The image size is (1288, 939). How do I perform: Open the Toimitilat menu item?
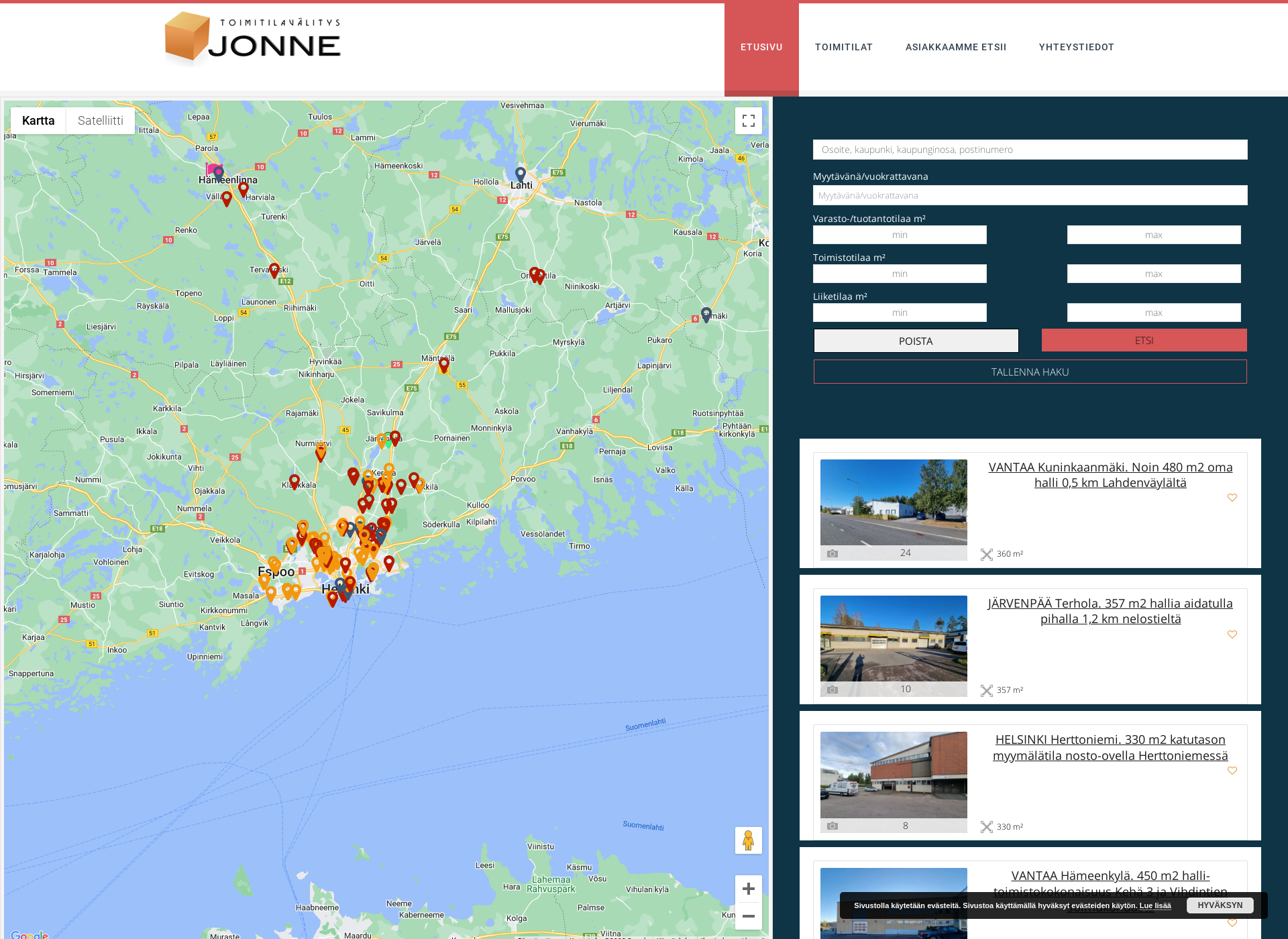(844, 48)
